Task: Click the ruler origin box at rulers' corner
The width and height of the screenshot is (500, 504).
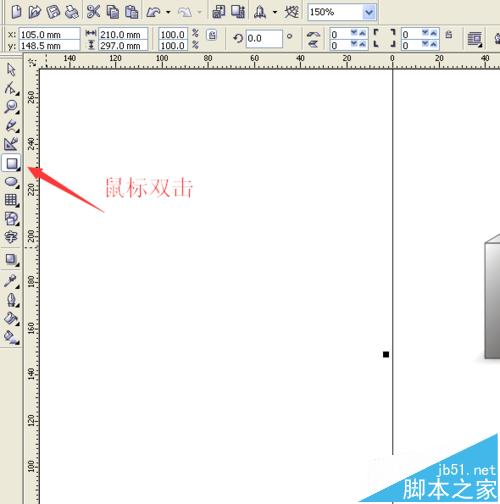Action: 32,62
